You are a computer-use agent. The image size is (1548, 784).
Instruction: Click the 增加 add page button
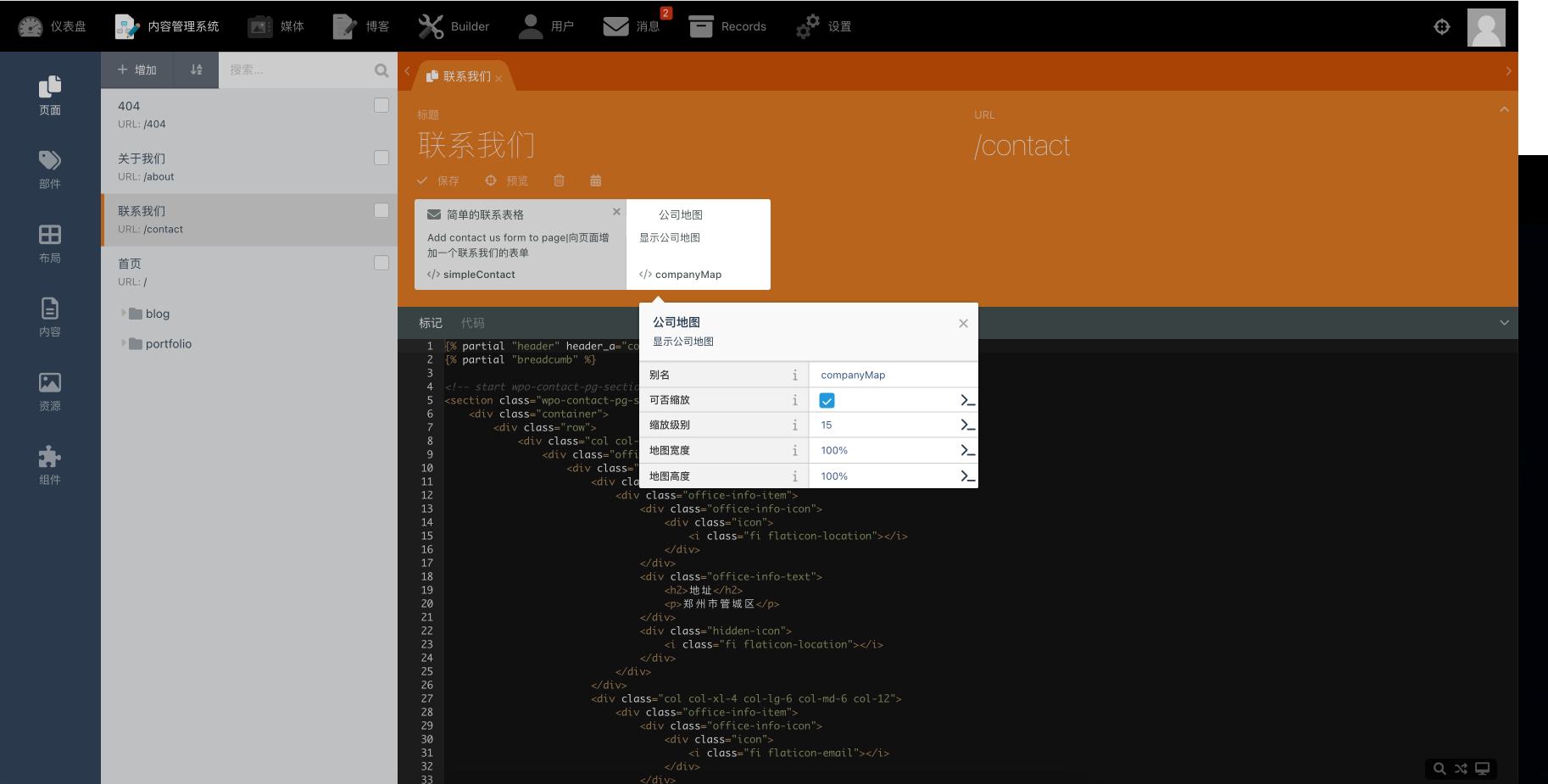[x=137, y=70]
